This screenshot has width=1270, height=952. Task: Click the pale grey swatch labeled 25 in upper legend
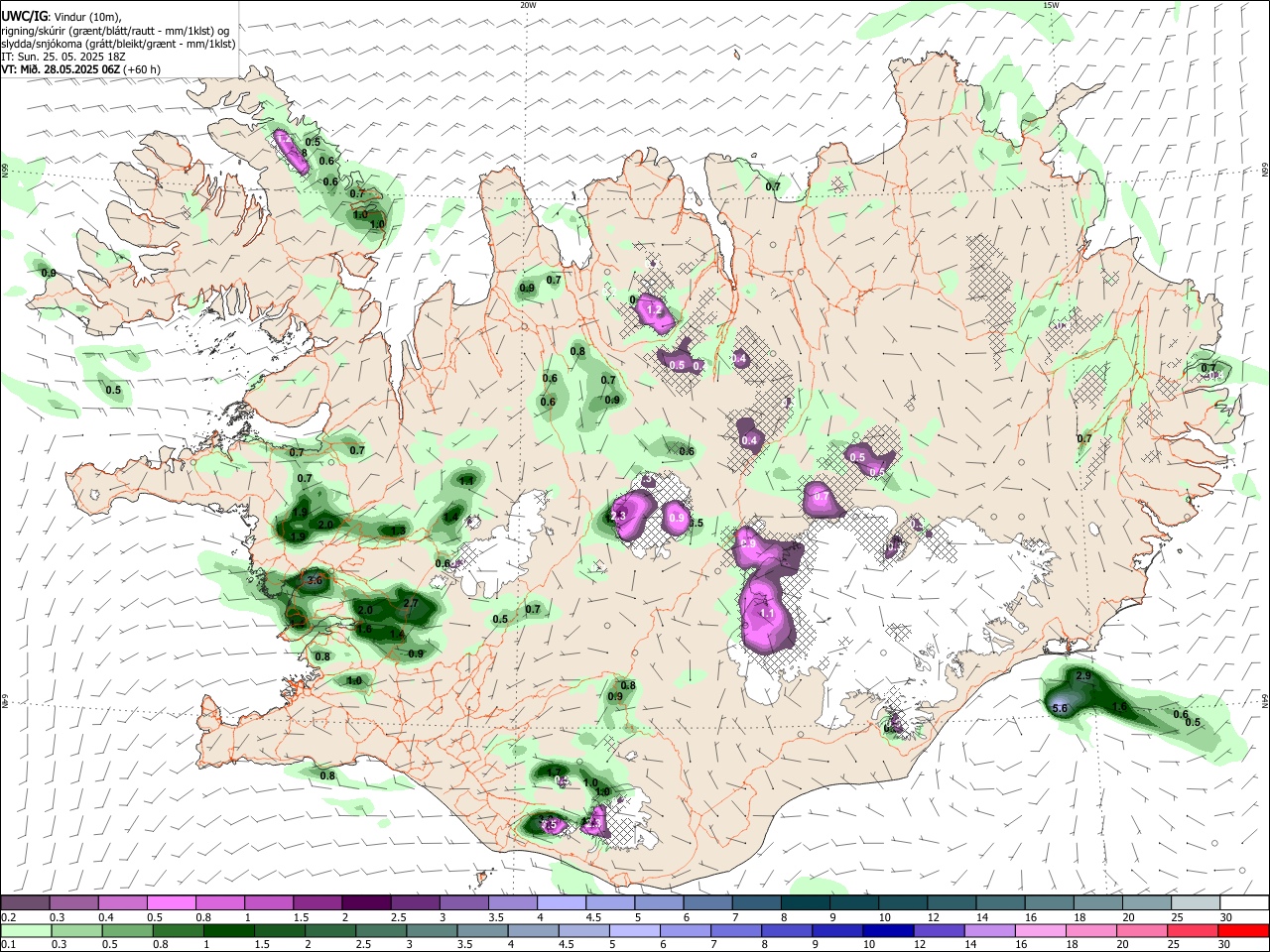pyautogui.click(x=1196, y=902)
